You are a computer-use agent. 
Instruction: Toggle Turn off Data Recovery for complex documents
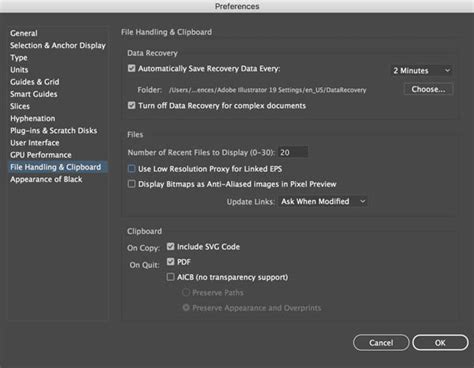tap(132, 105)
